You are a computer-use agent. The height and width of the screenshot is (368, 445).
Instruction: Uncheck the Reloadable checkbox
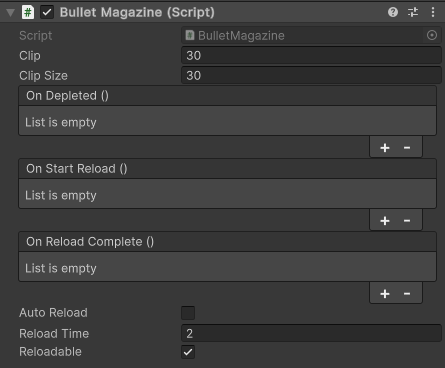pyautogui.click(x=188, y=352)
